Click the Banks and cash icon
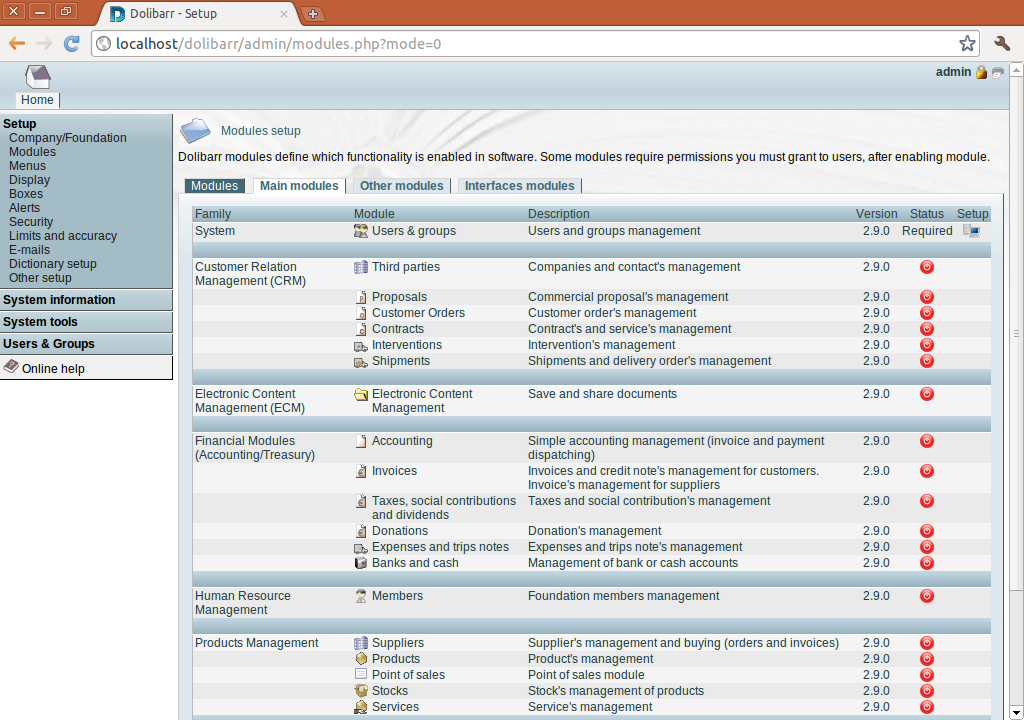1024x720 pixels. [x=360, y=563]
